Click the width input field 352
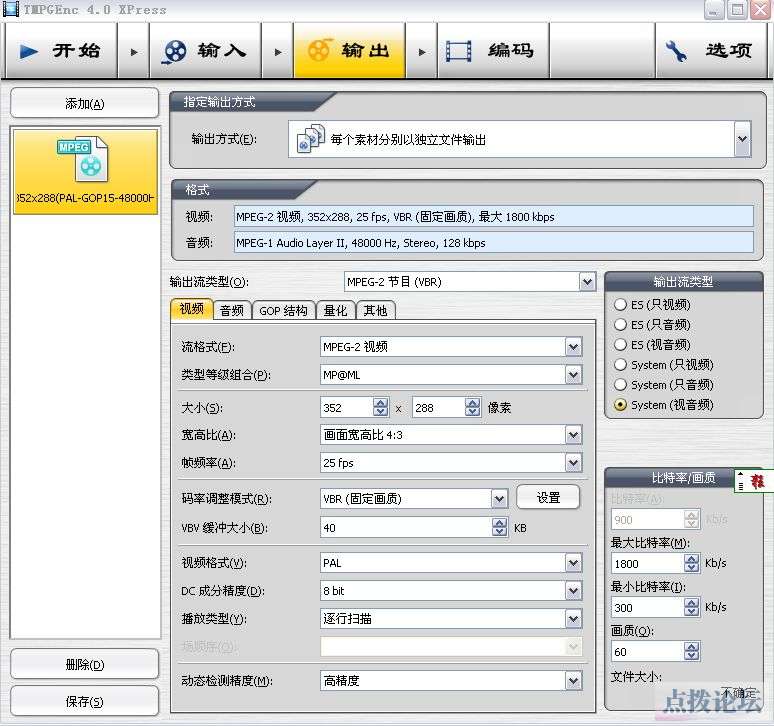 click(347, 408)
